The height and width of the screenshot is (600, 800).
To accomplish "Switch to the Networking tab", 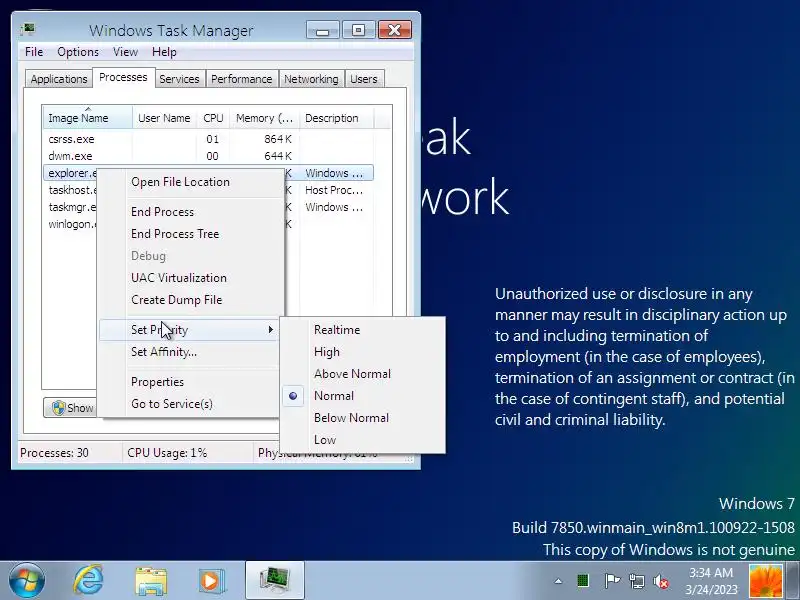I will (x=311, y=79).
